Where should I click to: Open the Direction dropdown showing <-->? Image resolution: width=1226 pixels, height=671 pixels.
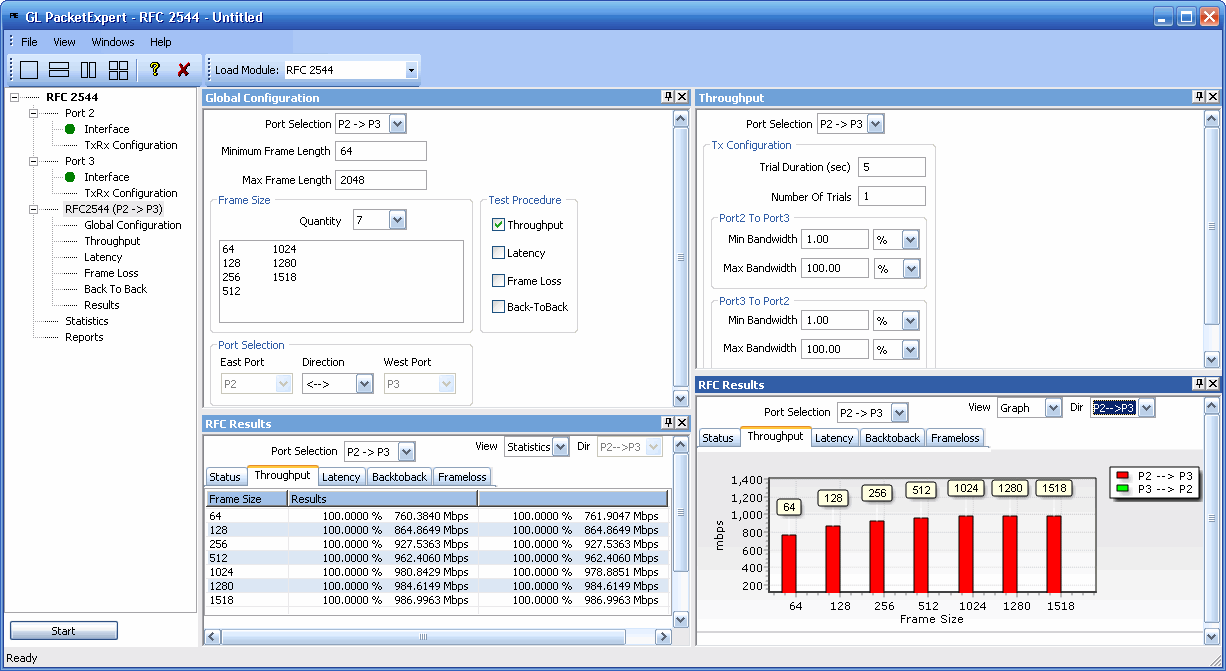coord(364,384)
